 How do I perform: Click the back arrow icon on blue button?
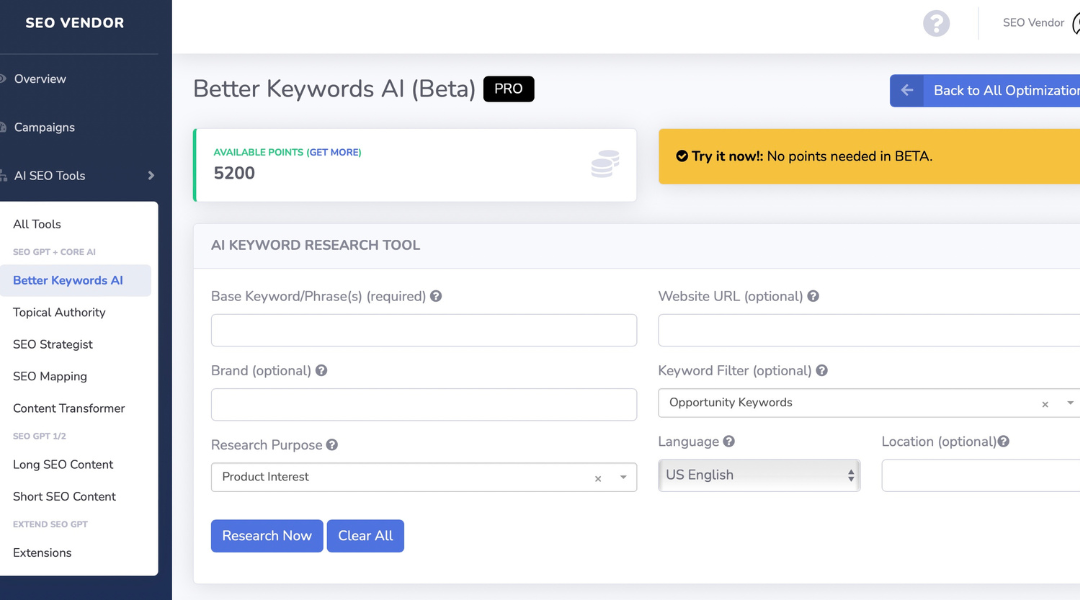click(907, 90)
